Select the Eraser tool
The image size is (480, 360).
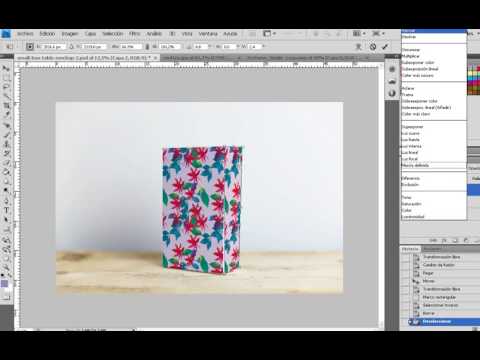click(x=6, y=163)
